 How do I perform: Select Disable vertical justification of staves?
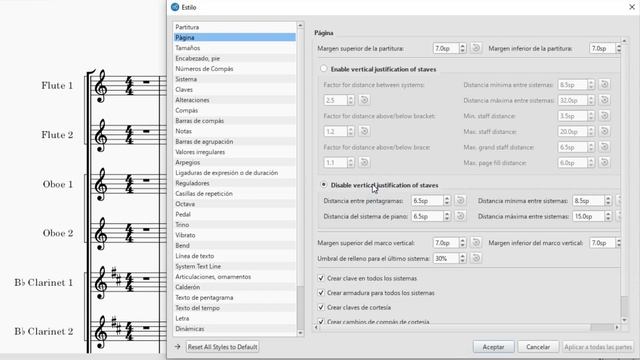click(x=324, y=185)
